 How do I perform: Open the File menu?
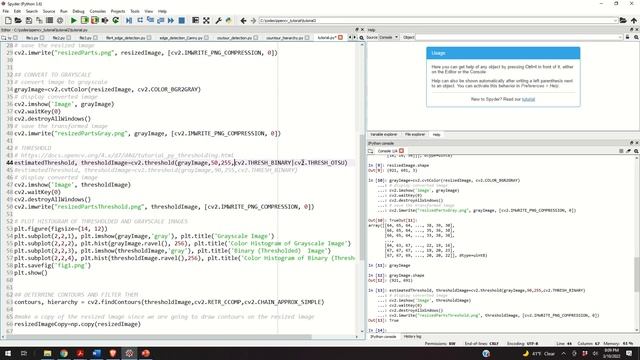(6, 11)
